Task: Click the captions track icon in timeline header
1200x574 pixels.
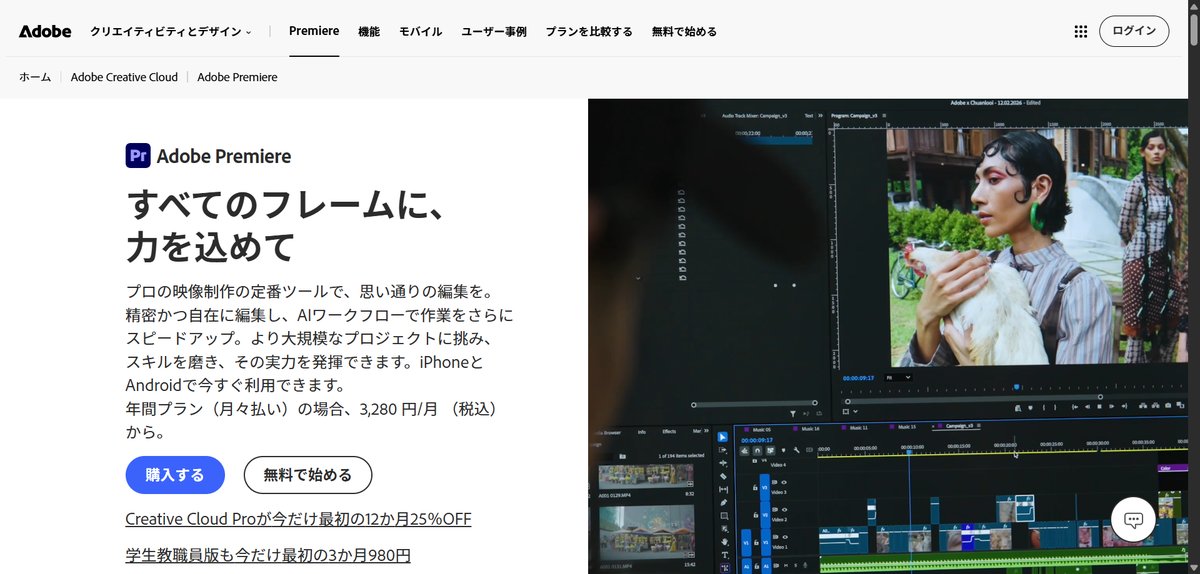Action: point(809,450)
